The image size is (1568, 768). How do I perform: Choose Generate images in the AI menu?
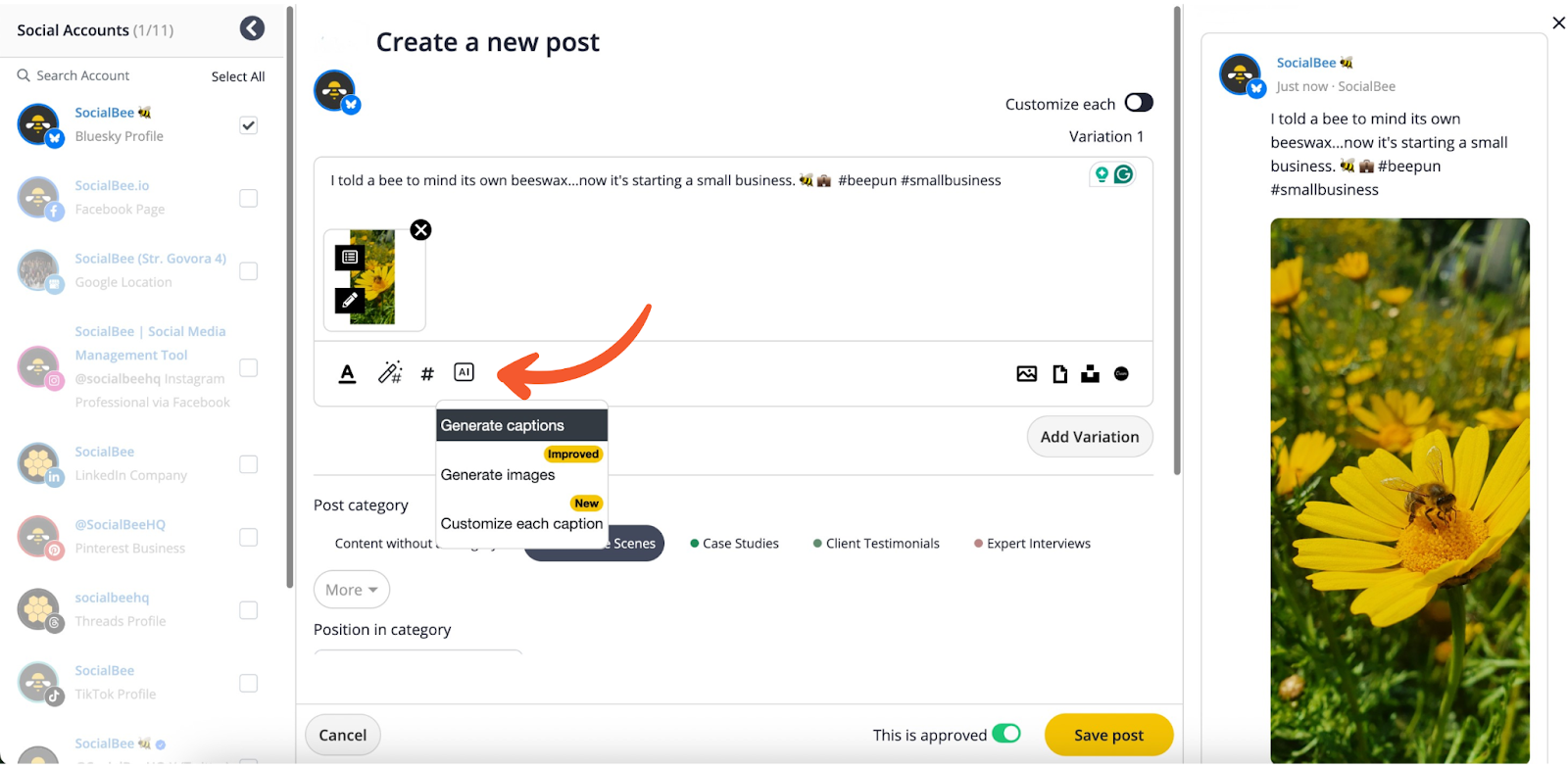click(498, 475)
